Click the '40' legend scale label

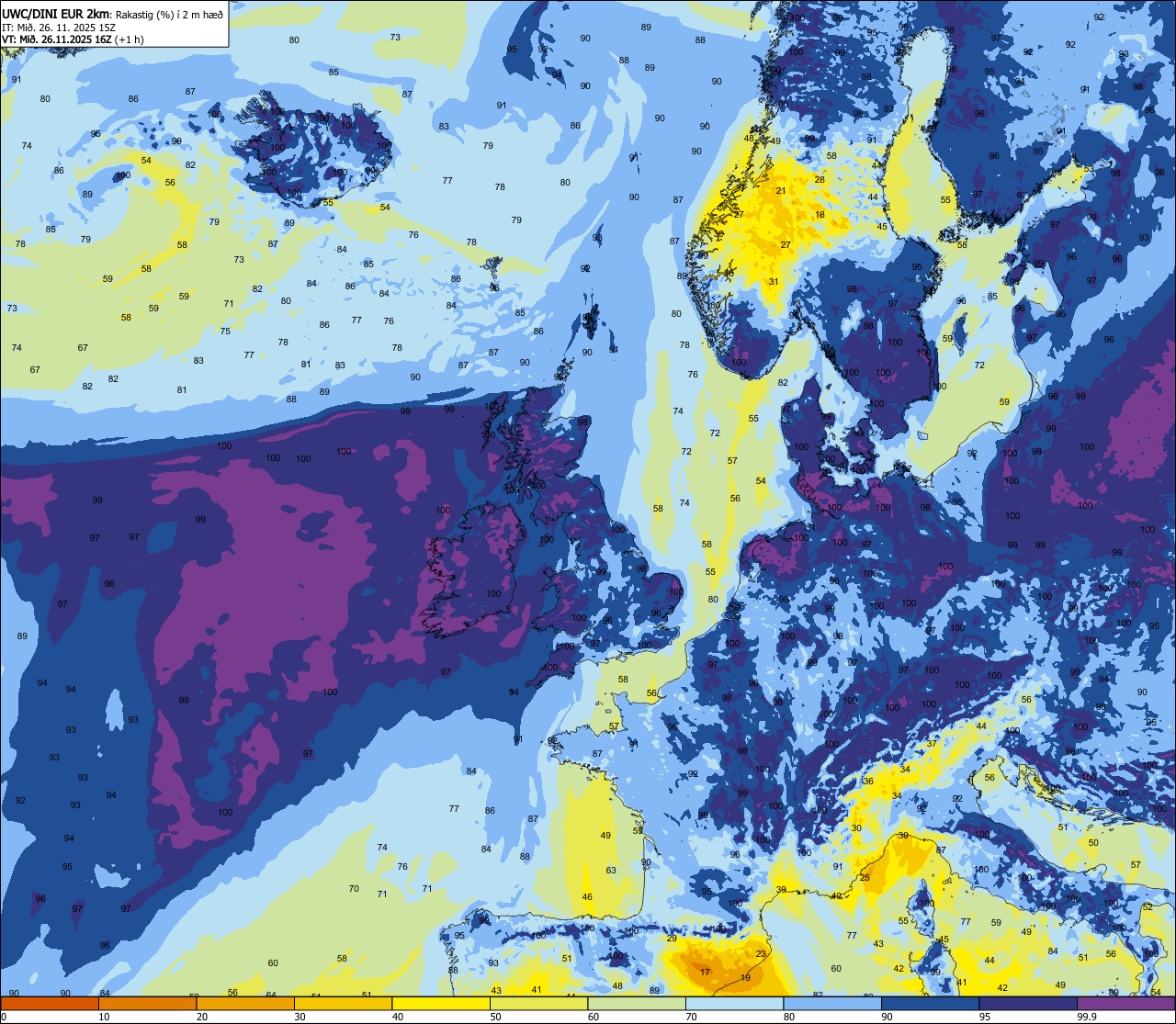click(398, 1017)
